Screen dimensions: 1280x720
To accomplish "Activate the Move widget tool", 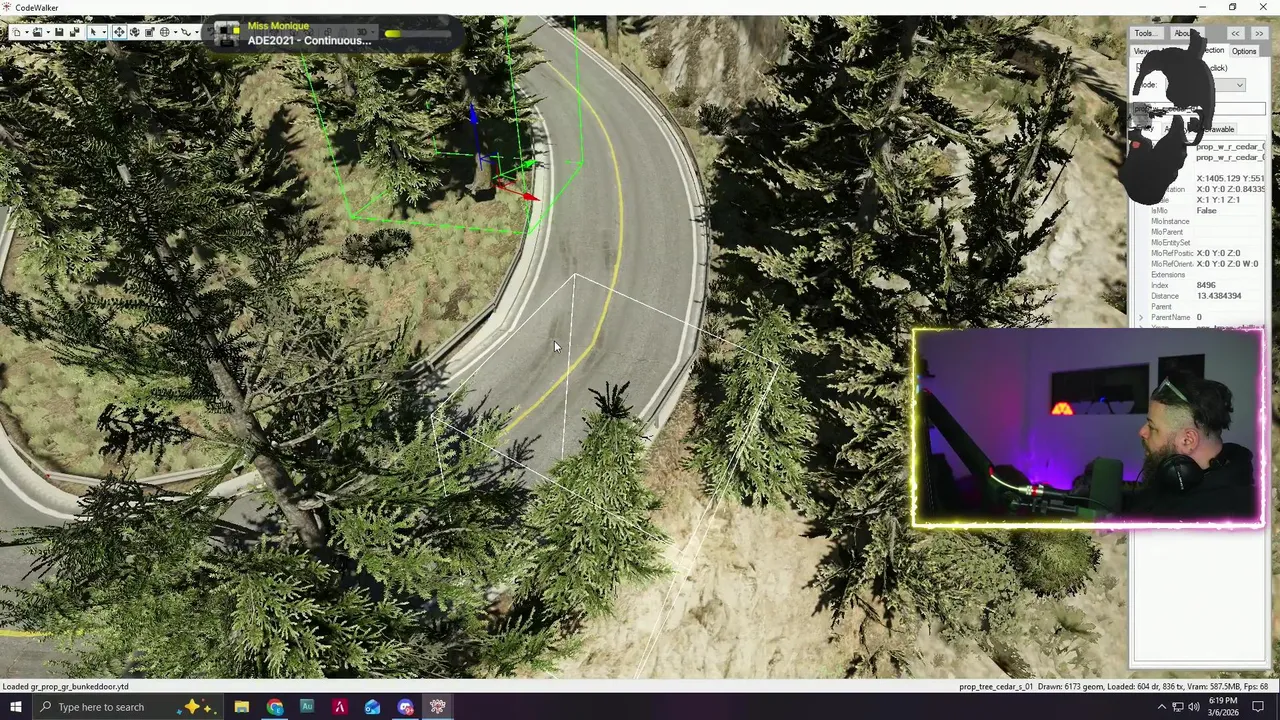I will click(x=119, y=32).
